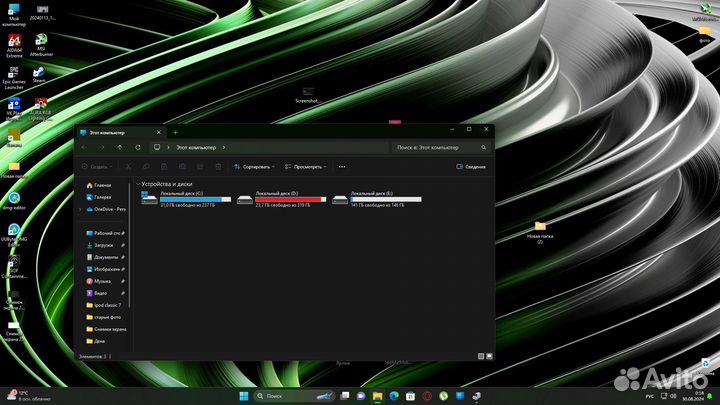Collapse the Устройства и диски group

click(138, 184)
